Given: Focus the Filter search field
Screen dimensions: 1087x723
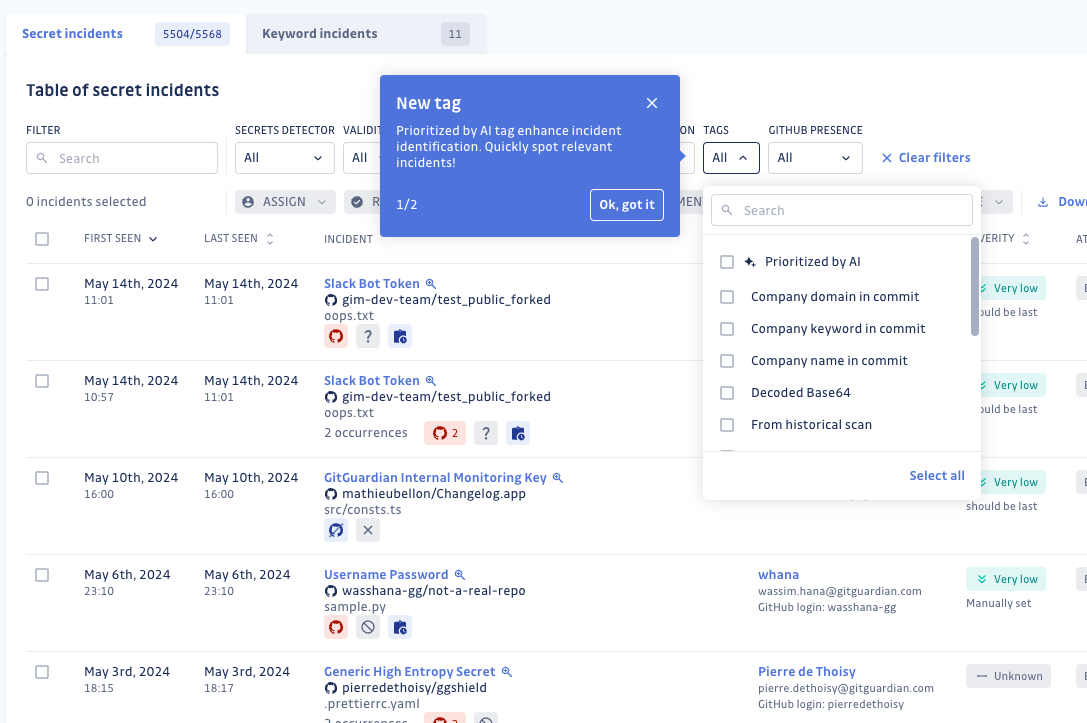Looking at the screenshot, I should tap(122, 158).
